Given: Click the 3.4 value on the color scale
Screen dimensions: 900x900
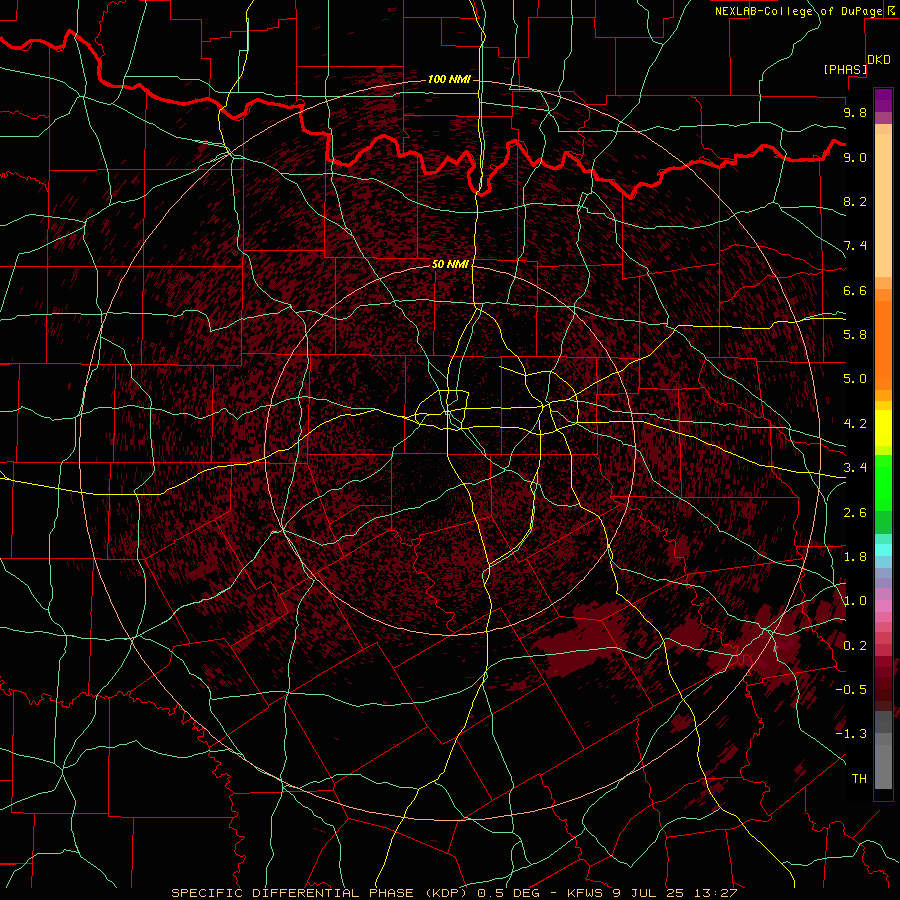Looking at the screenshot, I should 855,468.
